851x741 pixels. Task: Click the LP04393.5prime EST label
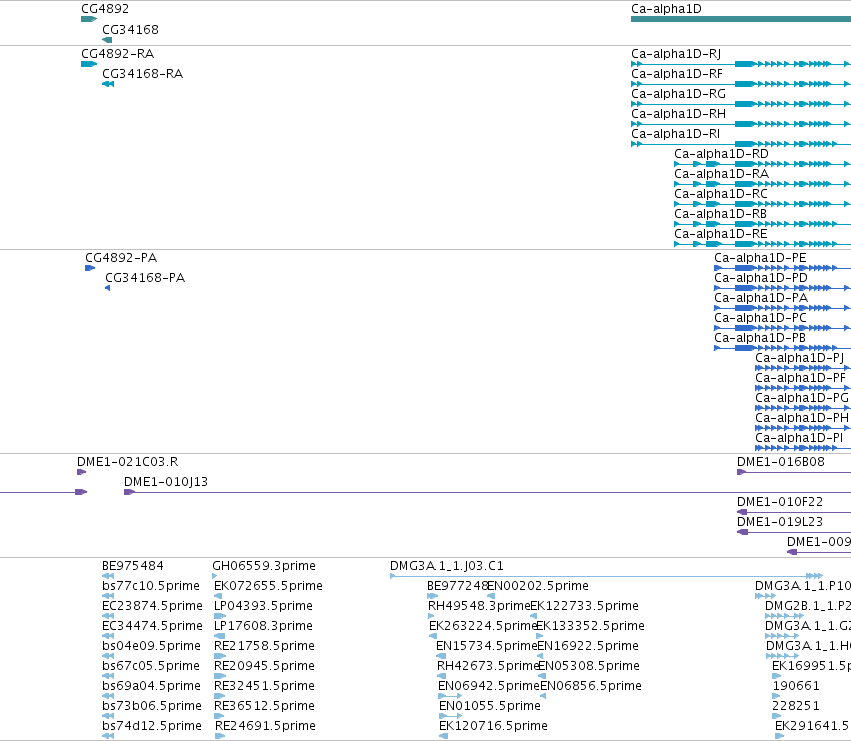click(x=263, y=606)
